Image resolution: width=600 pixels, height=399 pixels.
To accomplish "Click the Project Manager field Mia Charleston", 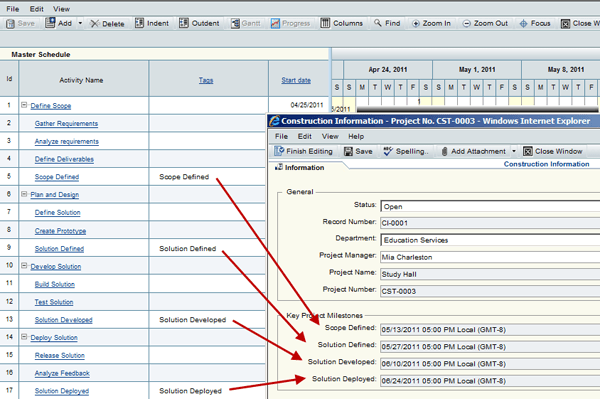I will pyautogui.click(x=490, y=257).
